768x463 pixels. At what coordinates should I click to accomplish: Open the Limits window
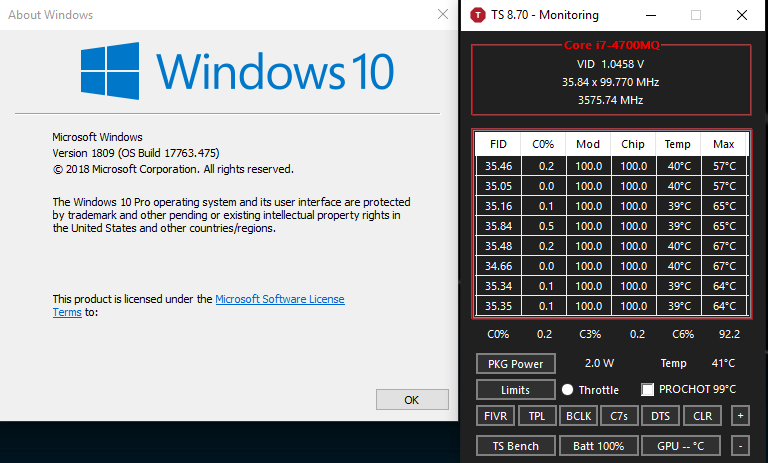click(516, 390)
